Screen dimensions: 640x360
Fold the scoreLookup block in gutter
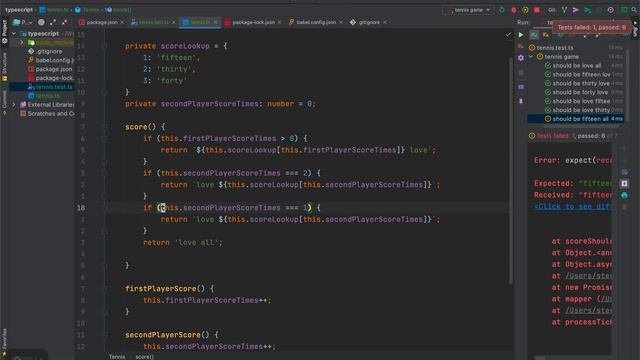click(x=104, y=46)
